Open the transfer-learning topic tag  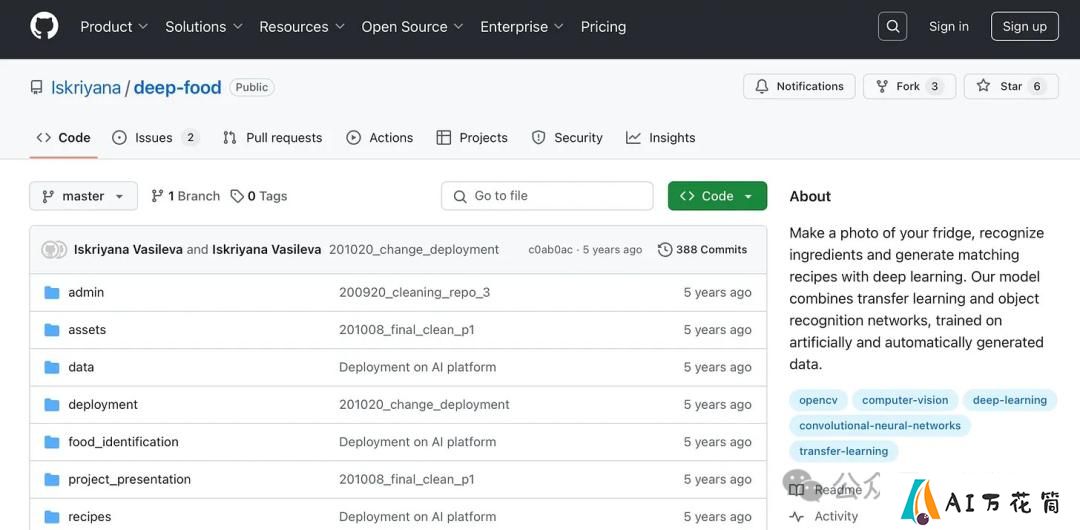pos(844,451)
